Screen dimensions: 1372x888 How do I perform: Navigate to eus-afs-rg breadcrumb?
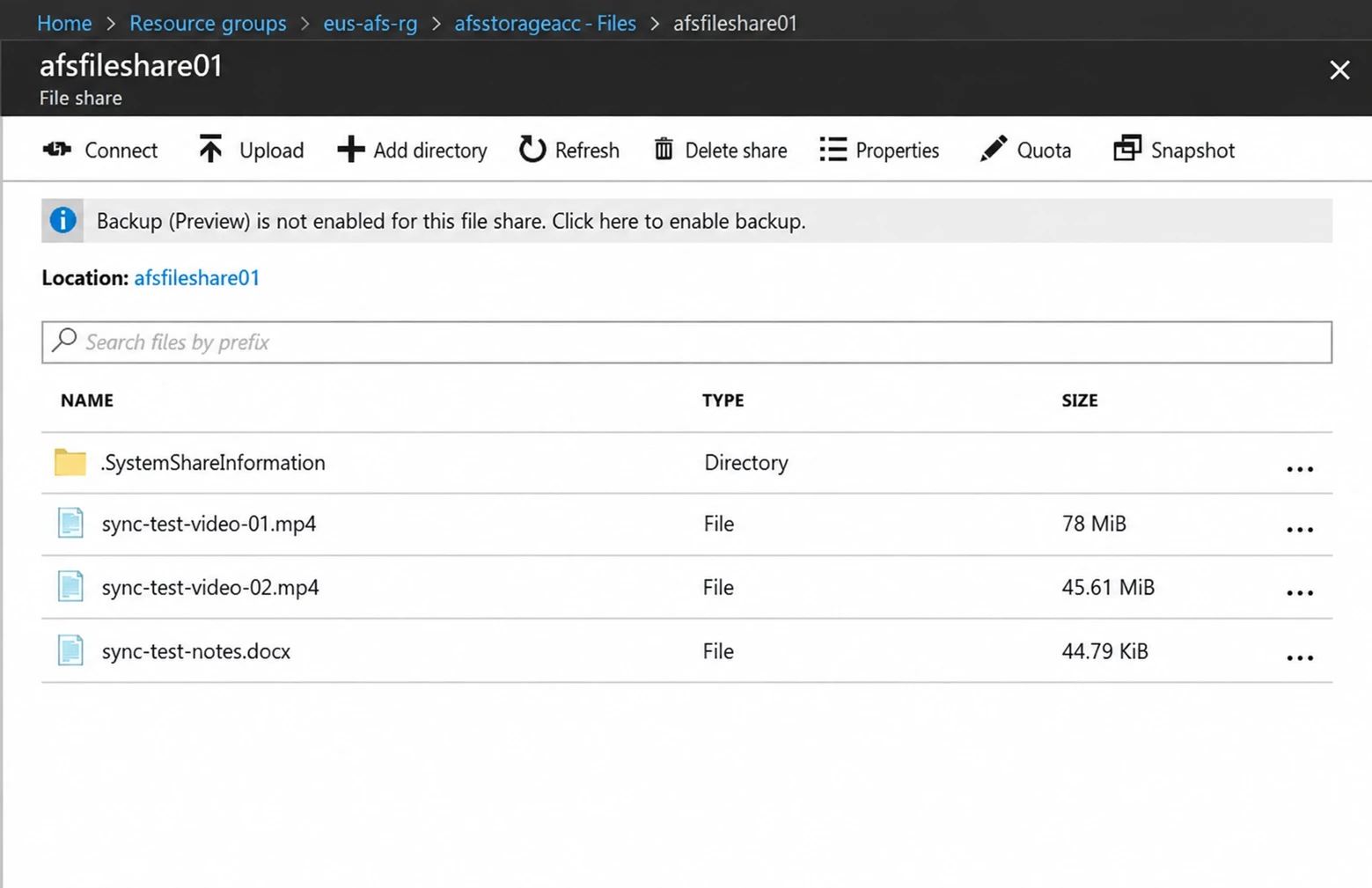(371, 23)
